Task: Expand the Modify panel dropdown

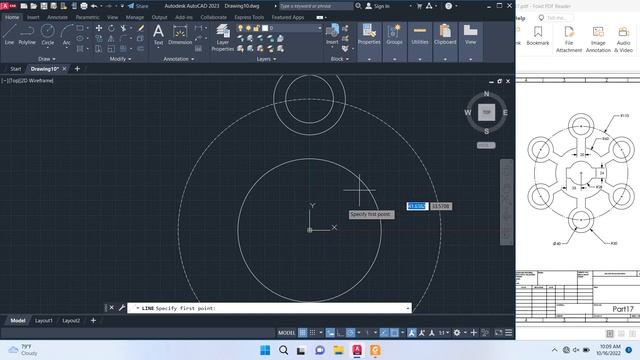Action: (x=120, y=59)
